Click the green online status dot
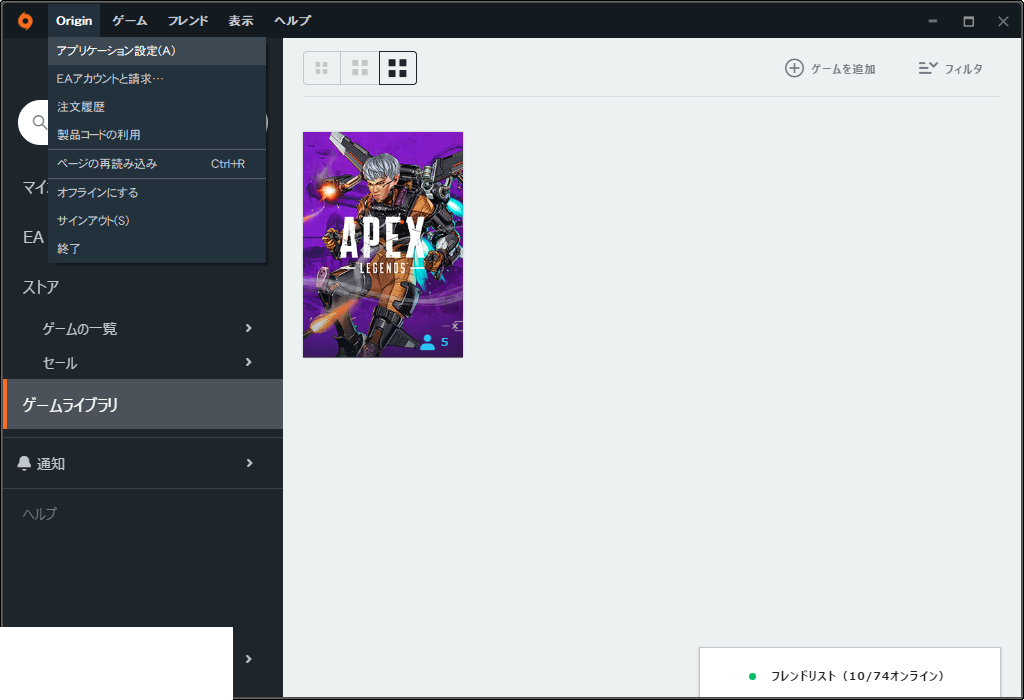The width and height of the screenshot is (1024, 700). (x=752, y=676)
